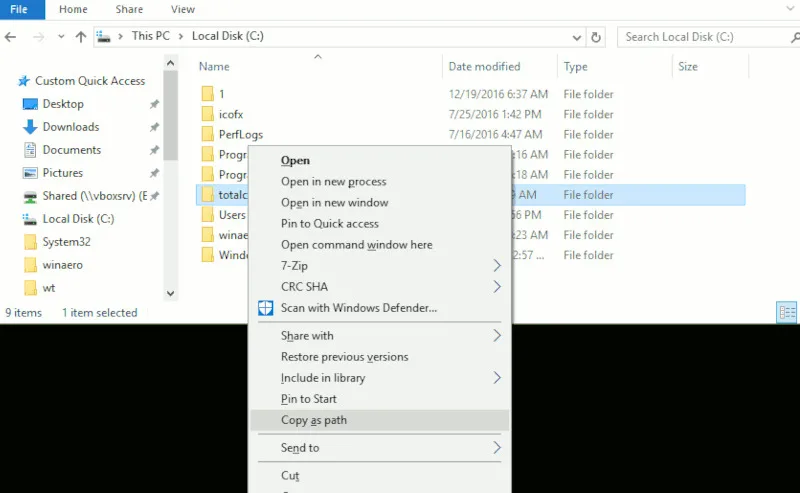The height and width of the screenshot is (493, 800).
Task: Open the recent locations dropdown arrow
Action: click(61, 37)
